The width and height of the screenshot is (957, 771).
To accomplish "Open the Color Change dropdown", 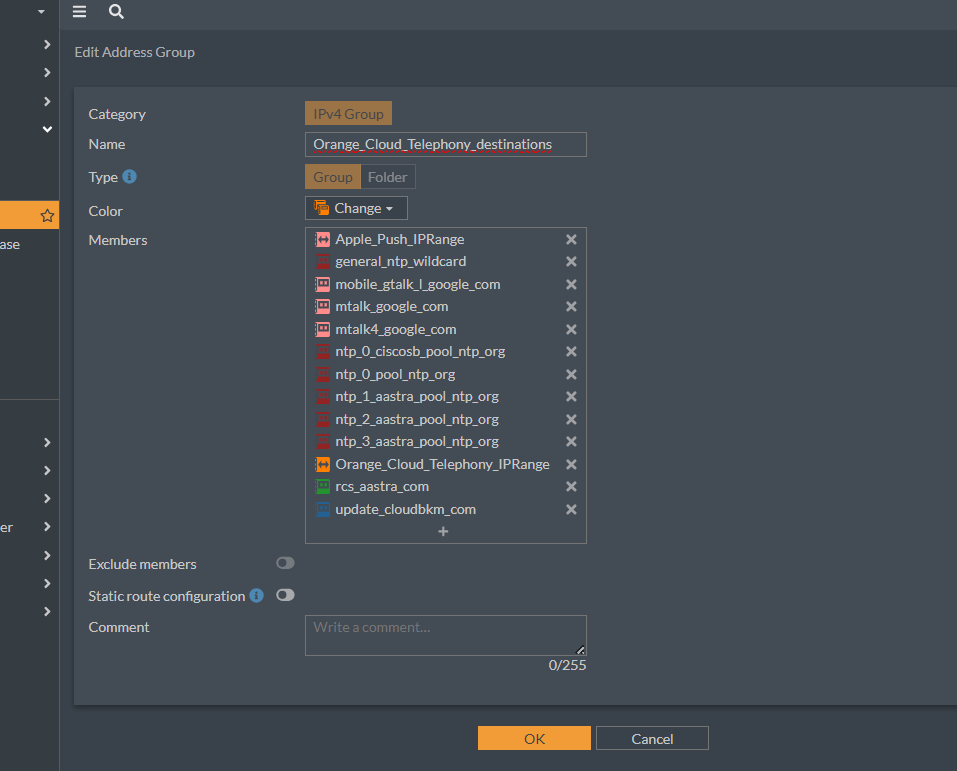I will 356,208.
